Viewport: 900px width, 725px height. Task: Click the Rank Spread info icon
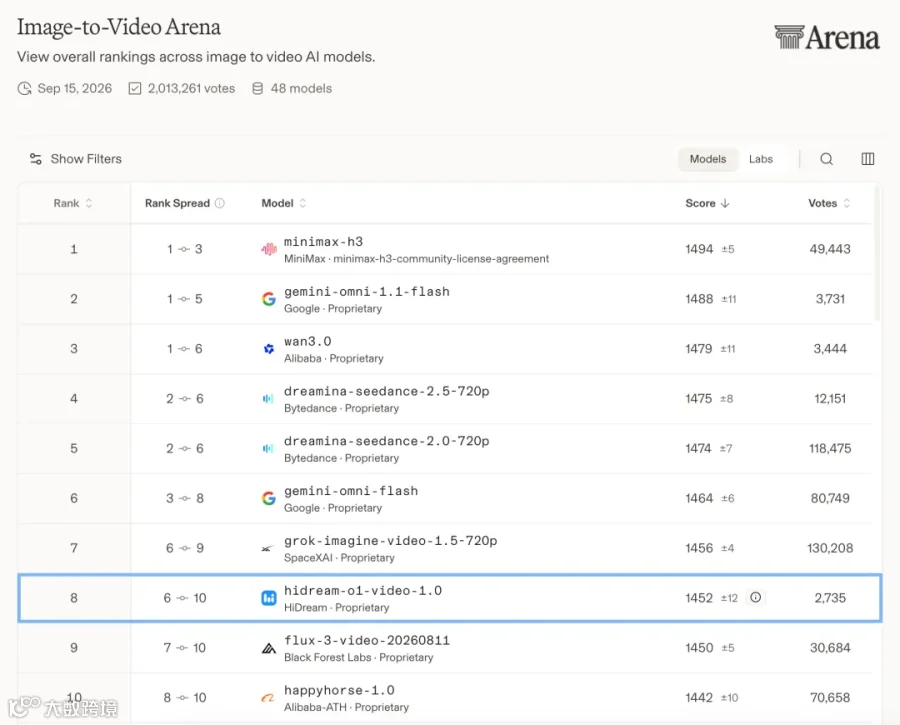coord(220,203)
